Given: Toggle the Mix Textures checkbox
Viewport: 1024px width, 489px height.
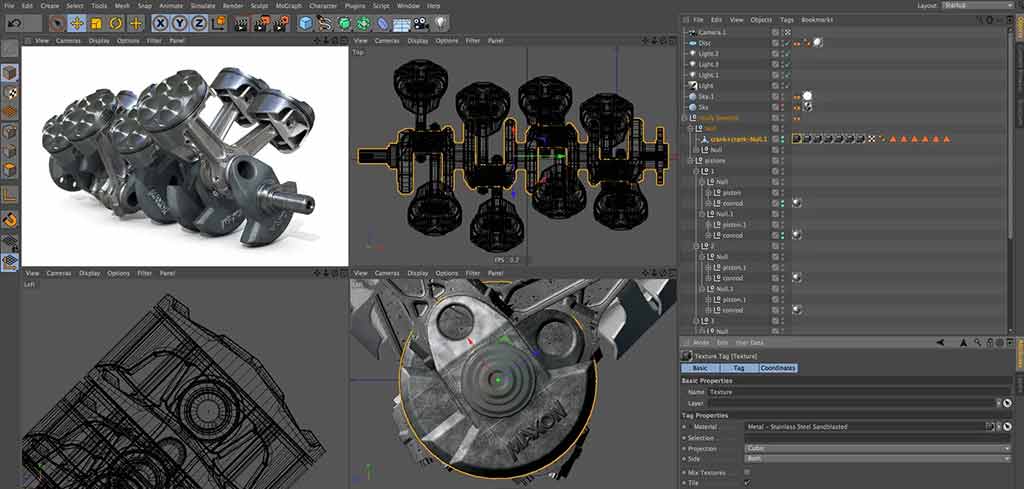Looking at the screenshot, I should (747, 472).
